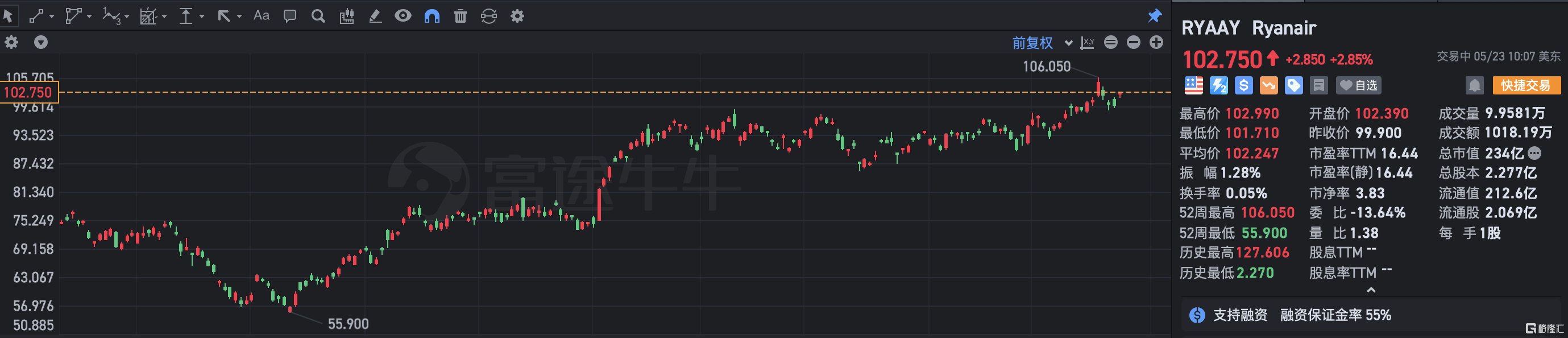
Task: Select the numbered wave pattern tool
Action: [x=111, y=16]
